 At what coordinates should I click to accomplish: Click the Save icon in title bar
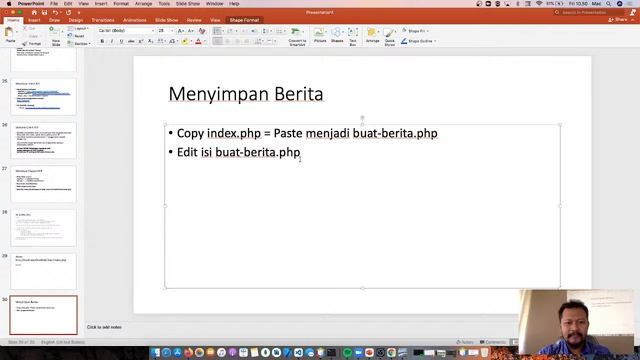pos(44,13)
